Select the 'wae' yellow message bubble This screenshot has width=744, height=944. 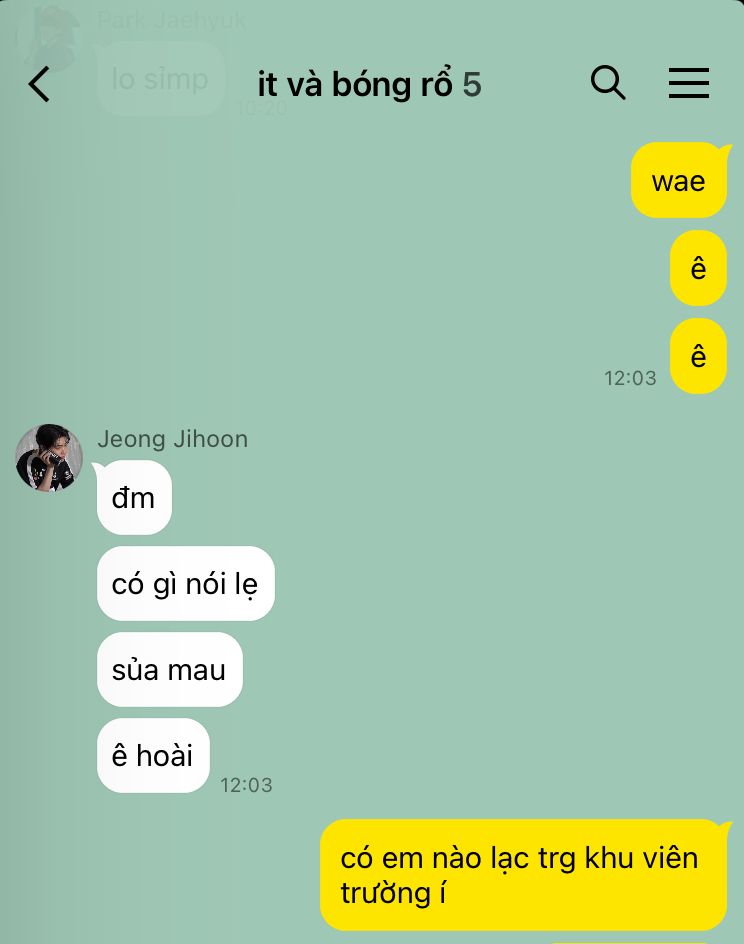pos(679,180)
